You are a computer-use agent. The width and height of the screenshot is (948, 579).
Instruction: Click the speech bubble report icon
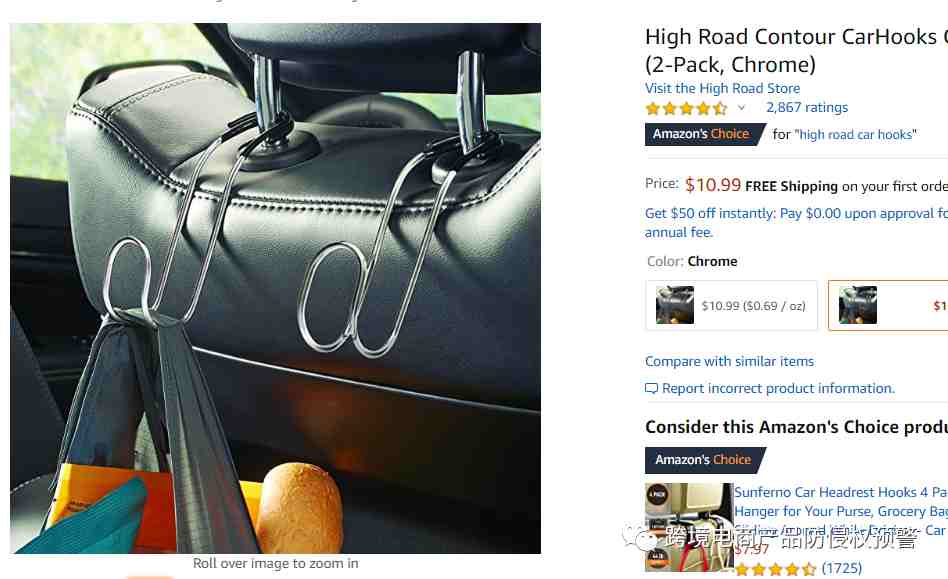pyautogui.click(x=651, y=389)
